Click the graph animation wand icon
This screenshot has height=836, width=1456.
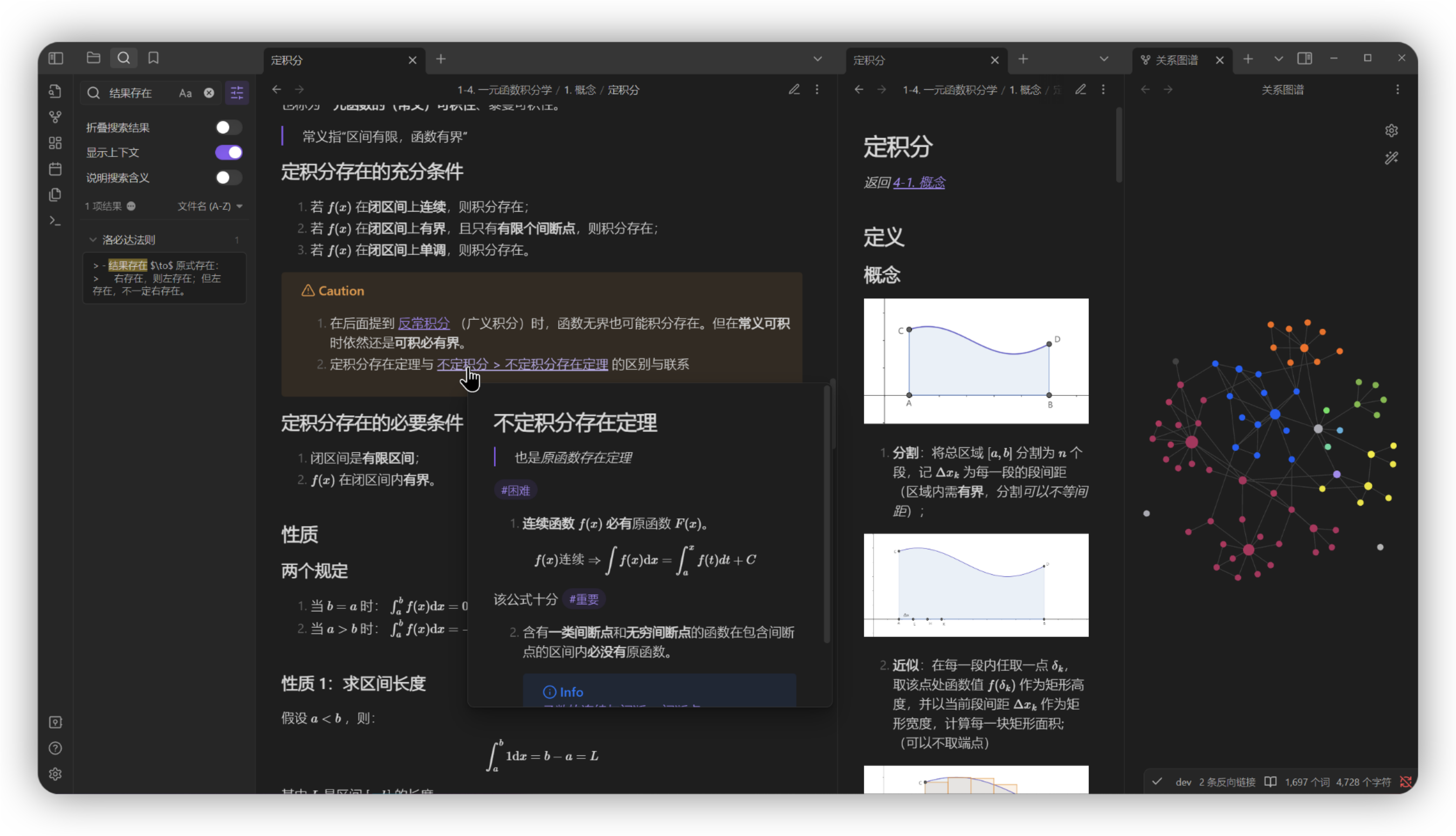(1391, 158)
